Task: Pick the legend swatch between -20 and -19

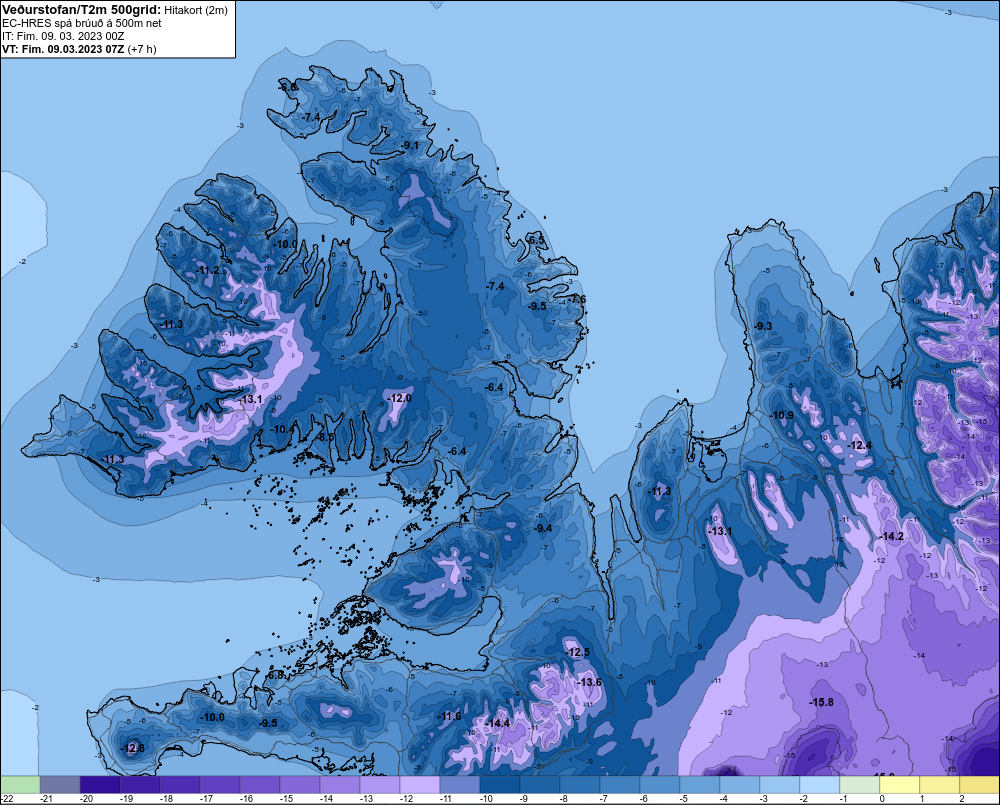Action: [100, 784]
